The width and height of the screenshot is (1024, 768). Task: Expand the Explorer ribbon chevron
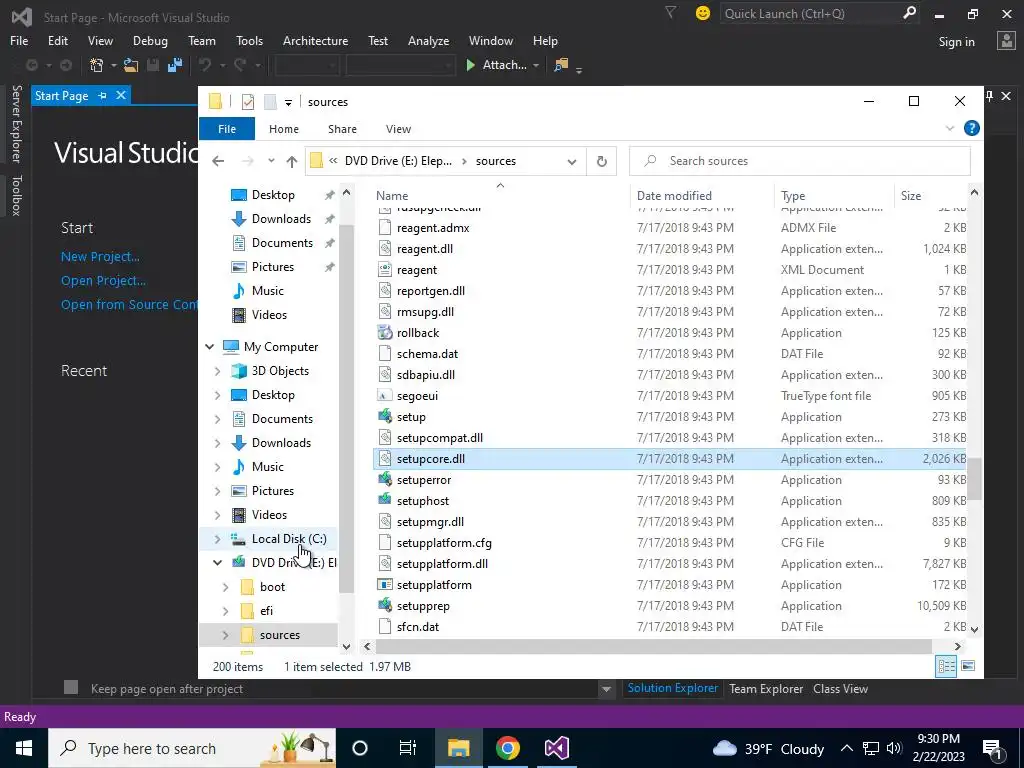click(x=950, y=128)
